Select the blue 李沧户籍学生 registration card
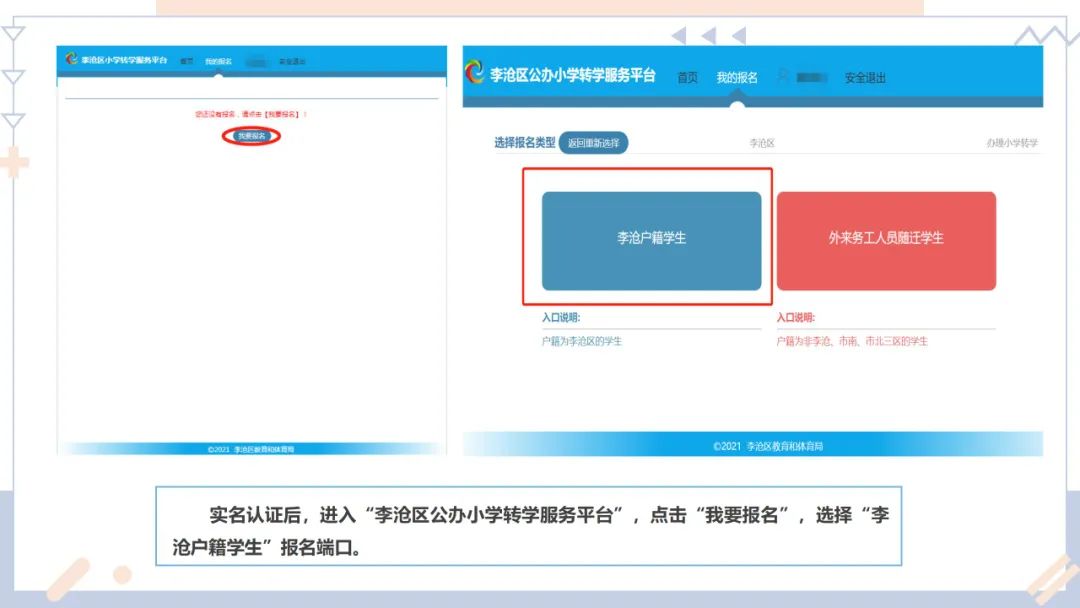This screenshot has width=1080, height=608. 653,240
